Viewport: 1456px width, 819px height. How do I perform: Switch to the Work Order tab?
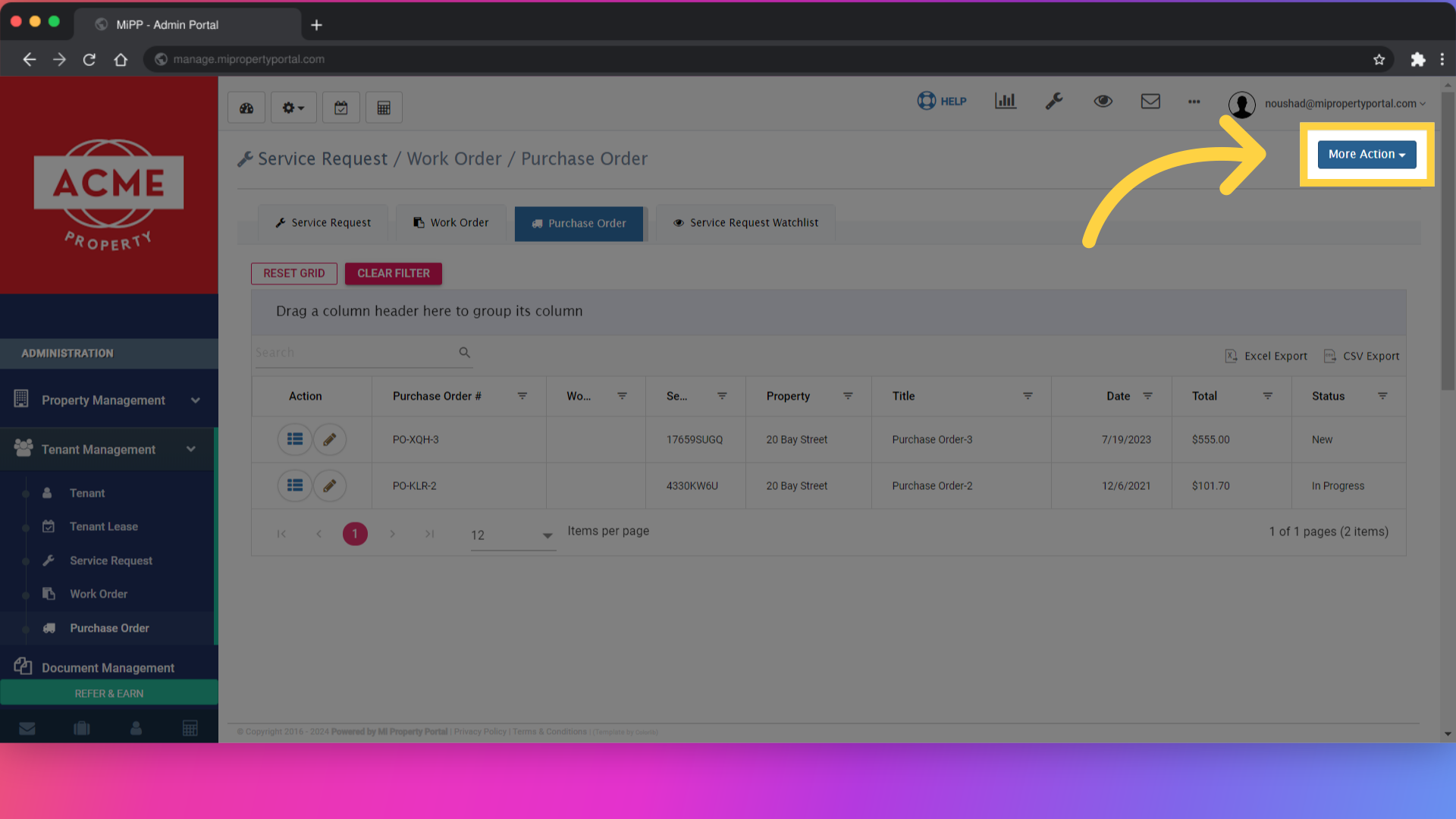click(451, 223)
